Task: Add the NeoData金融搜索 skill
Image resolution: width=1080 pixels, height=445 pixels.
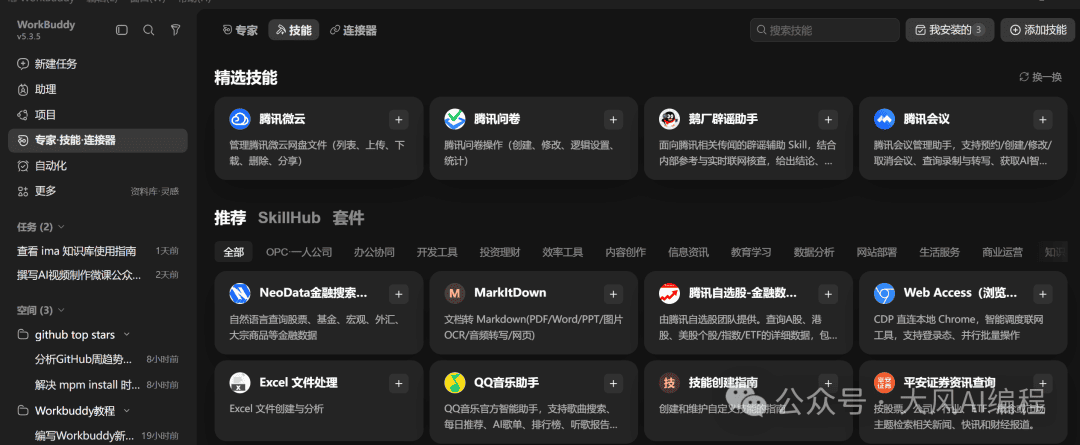Action: coord(398,294)
